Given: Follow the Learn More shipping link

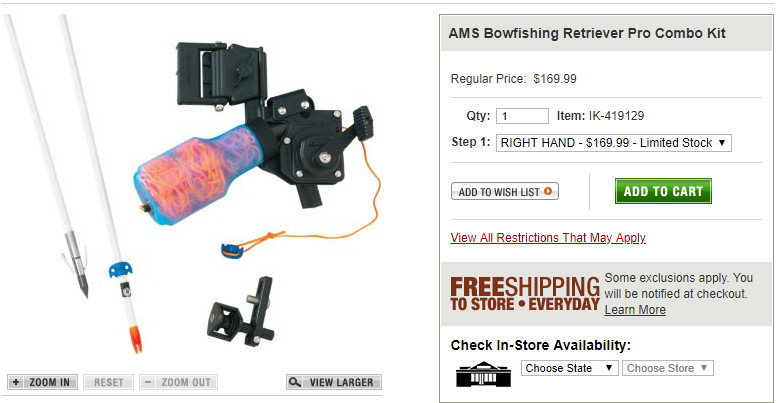Looking at the screenshot, I should click(x=635, y=310).
